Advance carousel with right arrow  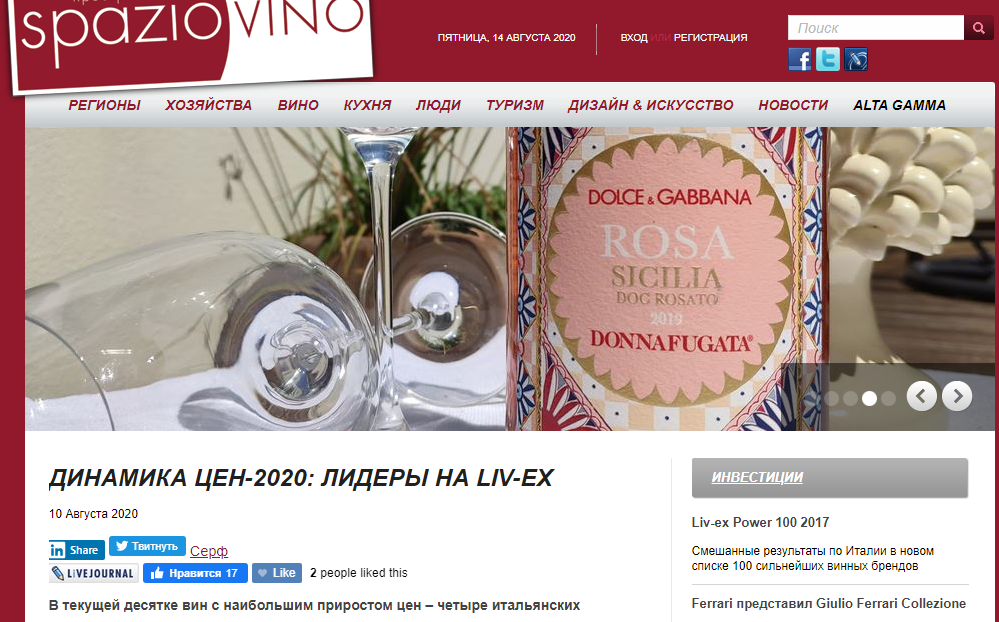tap(957, 396)
